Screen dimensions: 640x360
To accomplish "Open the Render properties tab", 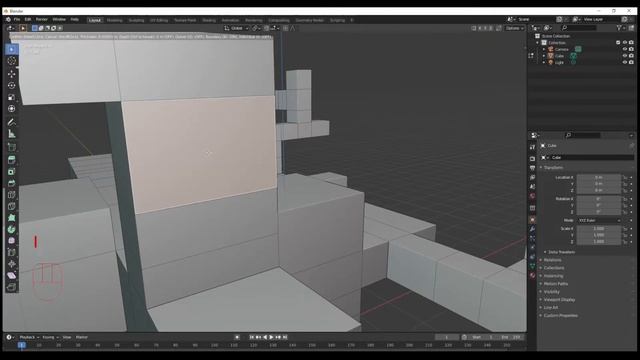I will click(x=532, y=158).
